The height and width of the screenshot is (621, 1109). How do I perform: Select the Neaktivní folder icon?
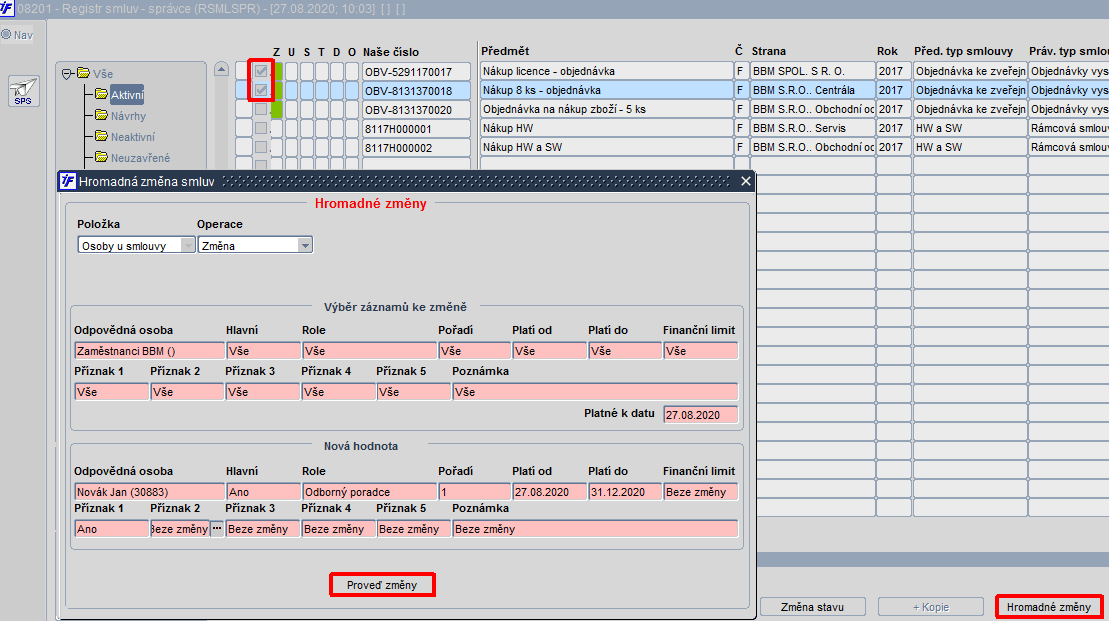[x=101, y=136]
